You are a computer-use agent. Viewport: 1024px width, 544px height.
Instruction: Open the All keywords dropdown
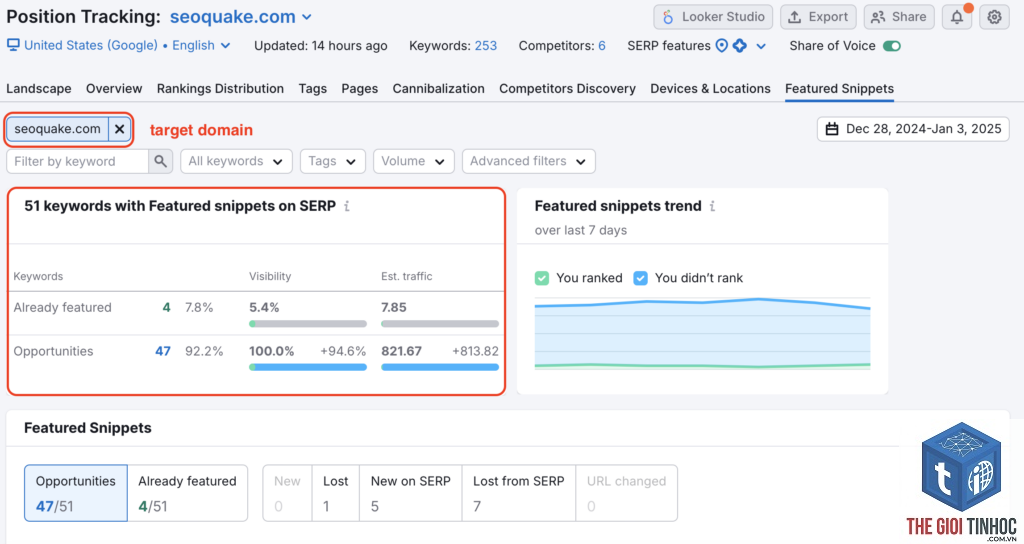pos(236,161)
